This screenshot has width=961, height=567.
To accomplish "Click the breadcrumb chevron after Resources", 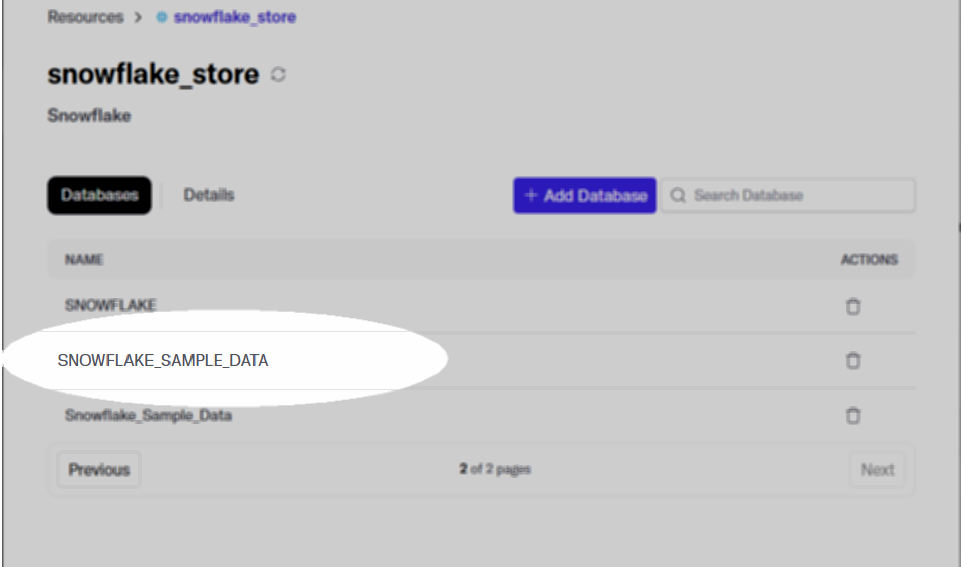I will [x=139, y=17].
